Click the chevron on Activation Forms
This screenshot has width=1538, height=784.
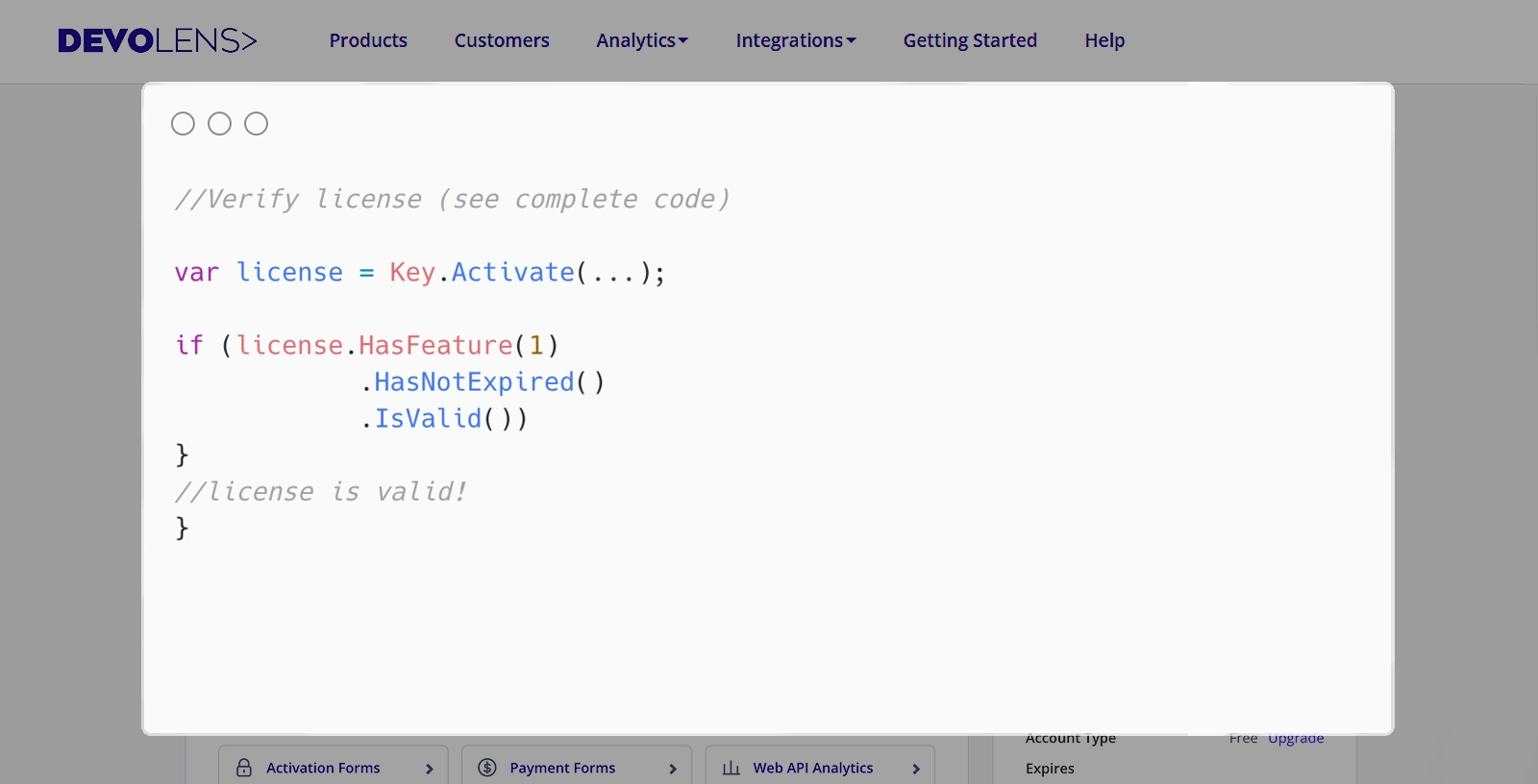430,769
